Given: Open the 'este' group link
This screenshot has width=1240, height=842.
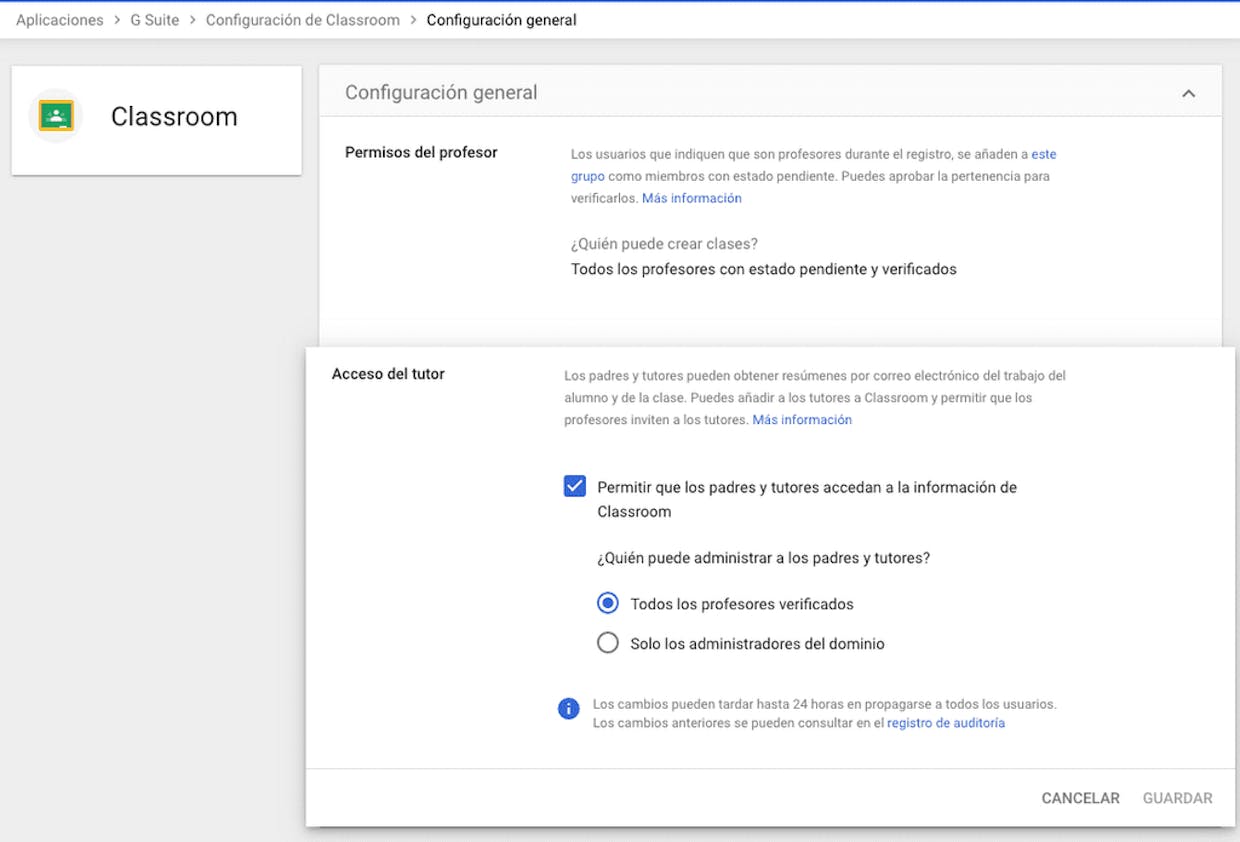Looking at the screenshot, I should [x=1044, y=154].
